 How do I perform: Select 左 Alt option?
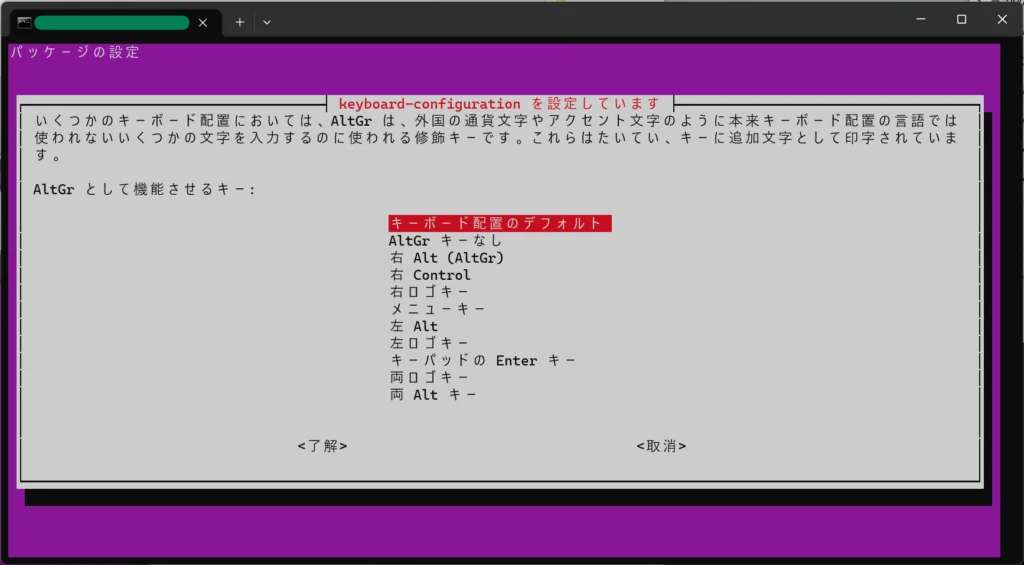[413, 326]
